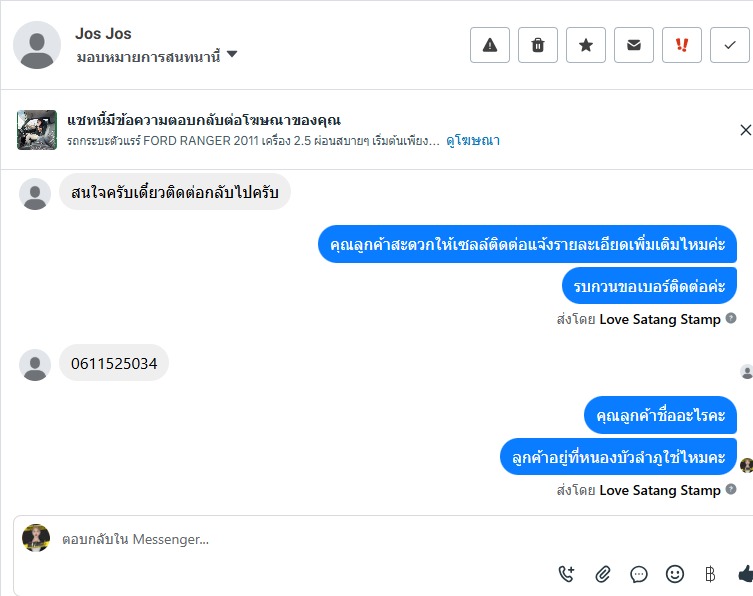The width and height of the screenshot is (753, 596).
Task: Close the ad reply banner
Action: tap(744, 130)
